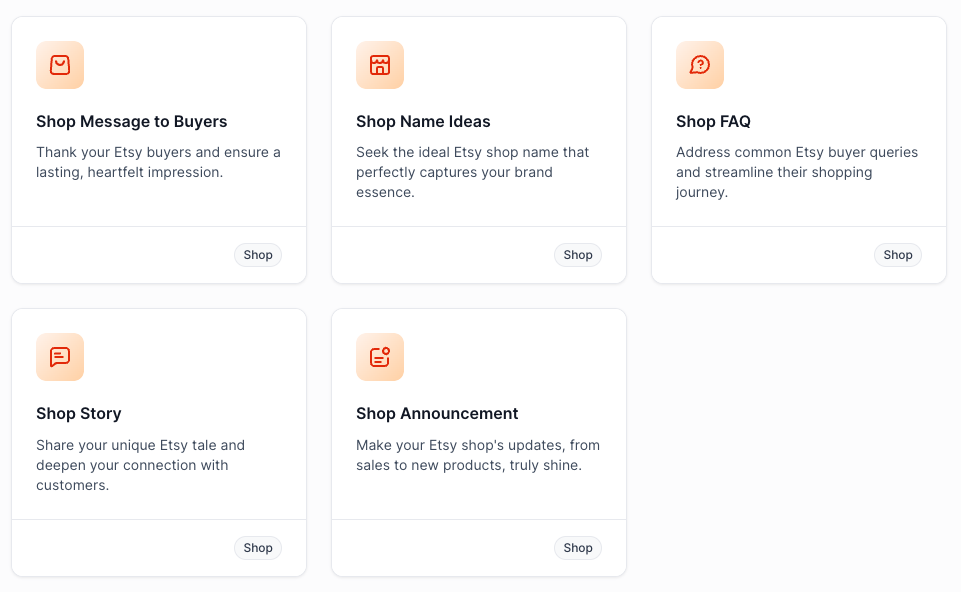This screenshot has width=961, height=592.
Task: Click Shop button under Shop FAQ
Action: tap(897, 255)
